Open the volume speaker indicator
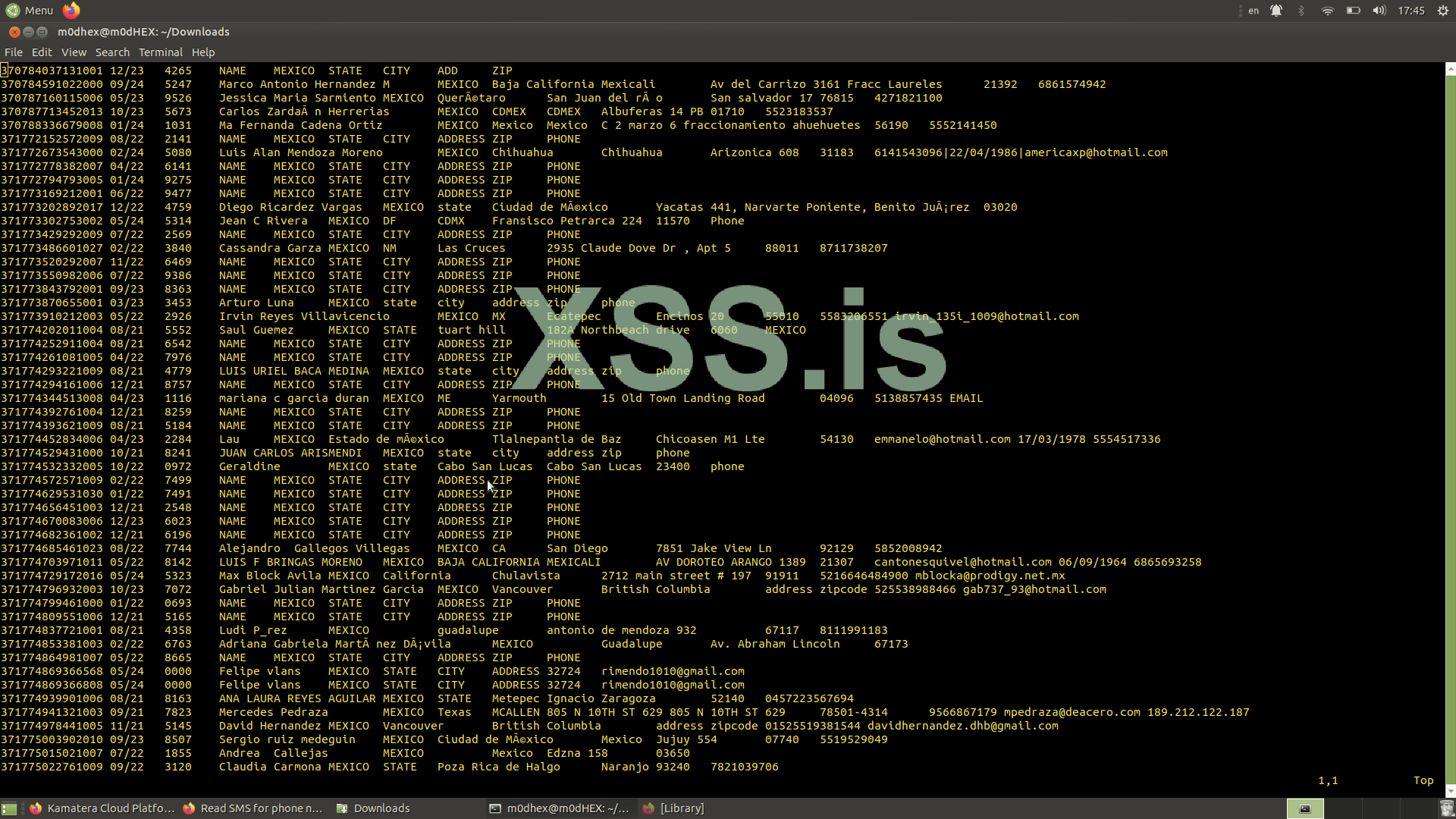Viewport: 1456px width, 819px height. 1379,11
